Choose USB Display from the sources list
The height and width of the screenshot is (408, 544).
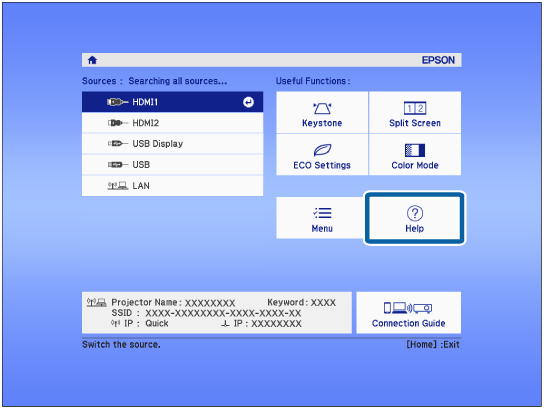pos(172,144)
